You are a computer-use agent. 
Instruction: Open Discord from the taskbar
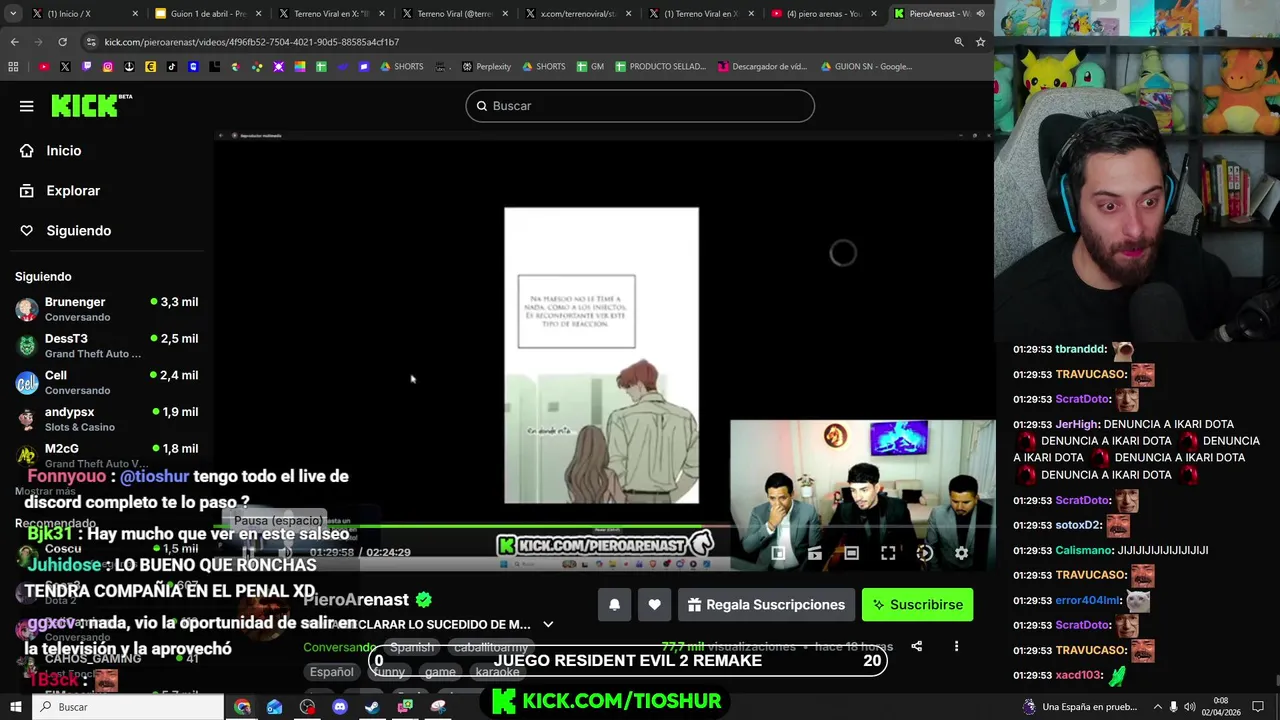point(340,707)
